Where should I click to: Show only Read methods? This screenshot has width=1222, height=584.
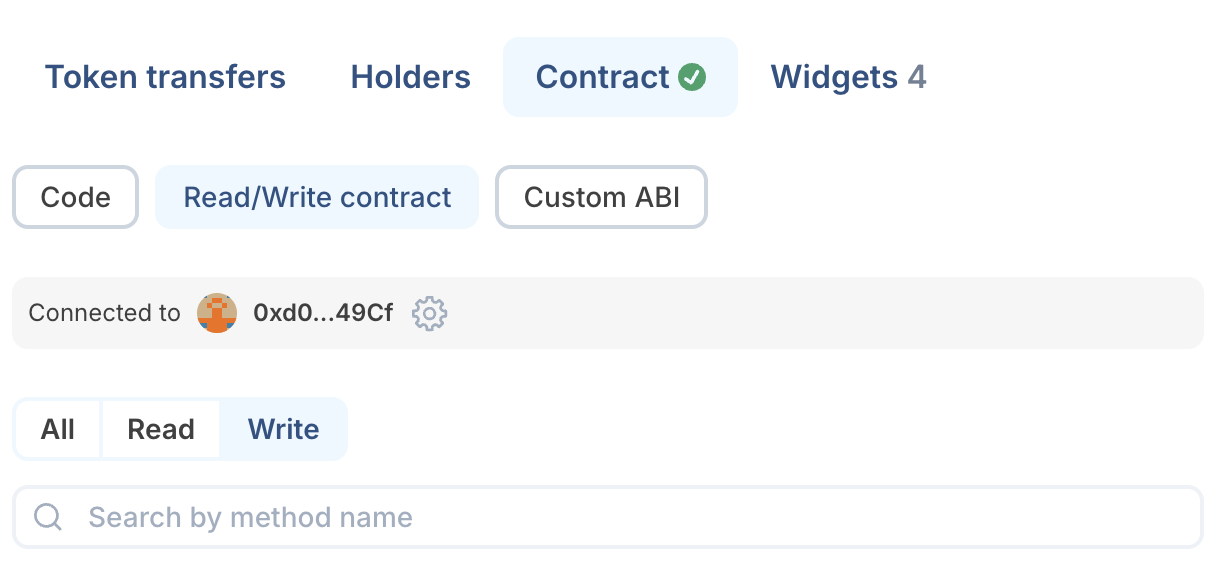click(160, 429)
